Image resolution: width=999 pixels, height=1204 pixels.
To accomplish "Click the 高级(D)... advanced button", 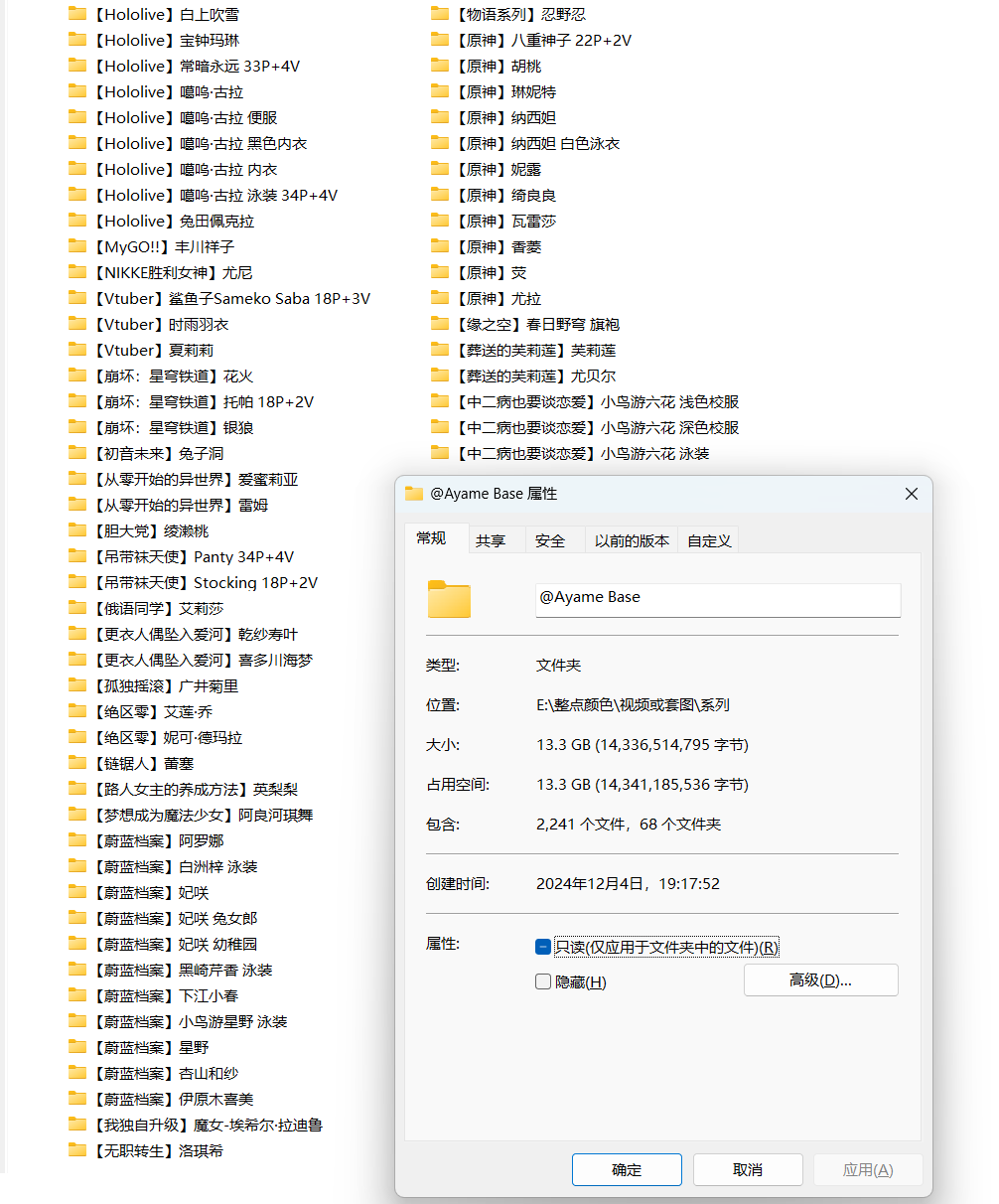I will [x=821, y=979].
